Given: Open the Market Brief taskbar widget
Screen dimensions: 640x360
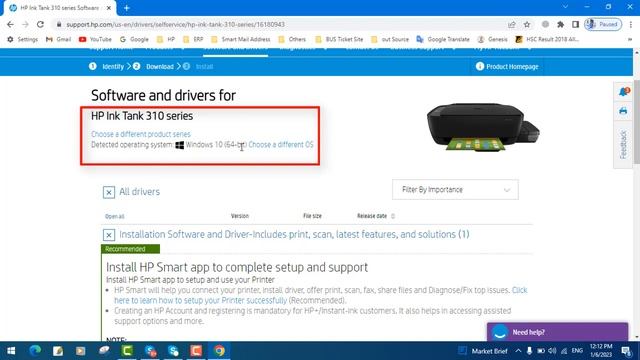Looking at the screenshot, I should click(x=482, y=351).
